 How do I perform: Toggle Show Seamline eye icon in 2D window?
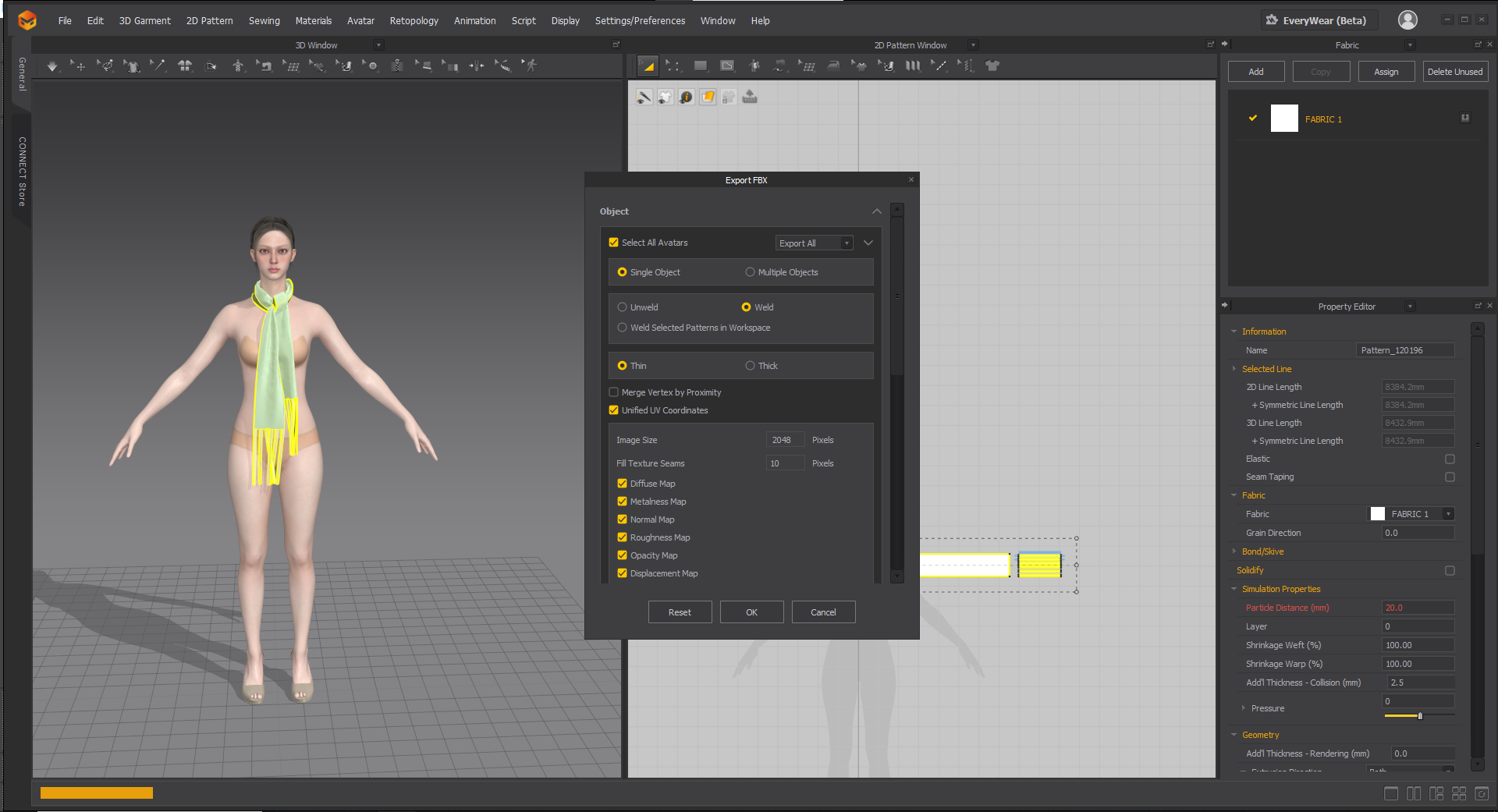coord(644,97)
